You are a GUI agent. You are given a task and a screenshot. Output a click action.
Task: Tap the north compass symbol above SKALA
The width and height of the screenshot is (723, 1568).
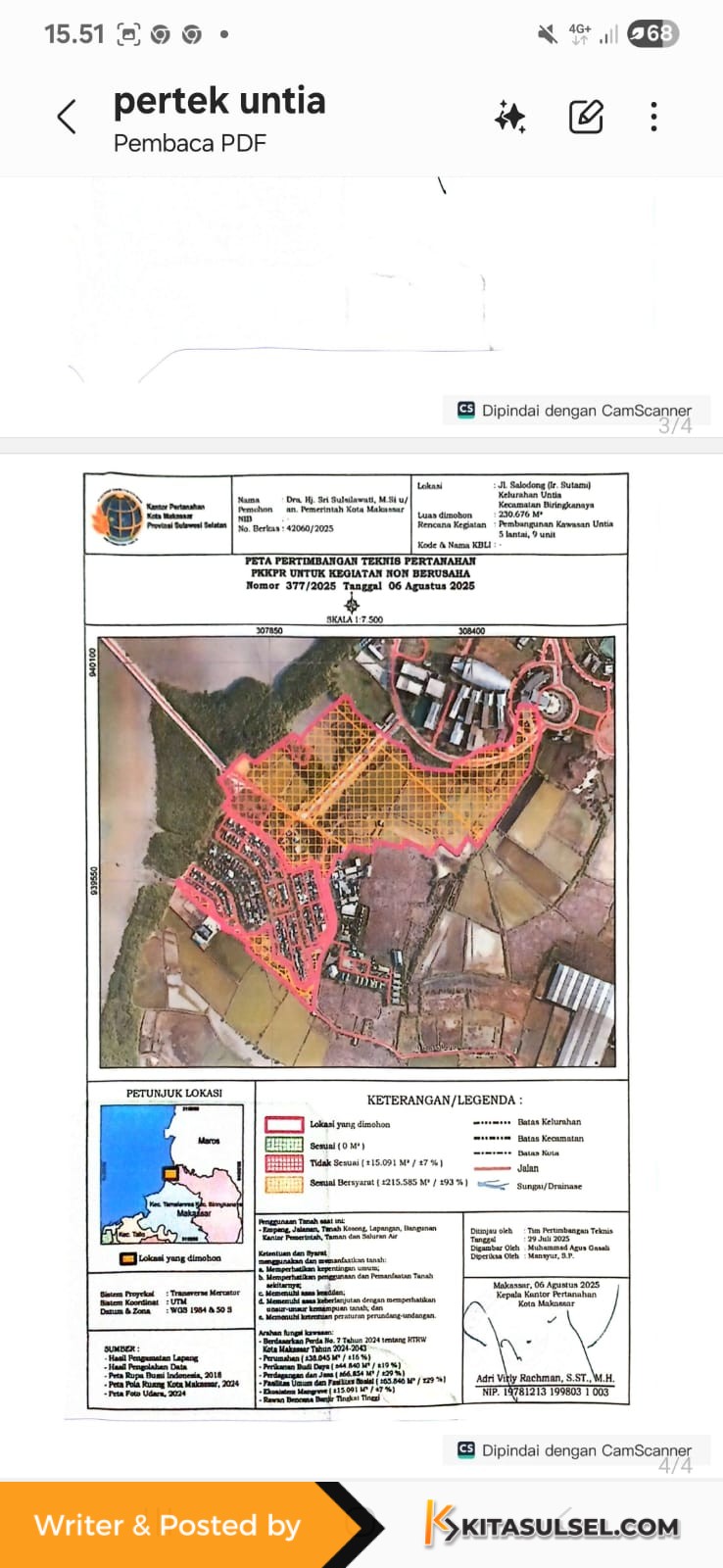353,604
